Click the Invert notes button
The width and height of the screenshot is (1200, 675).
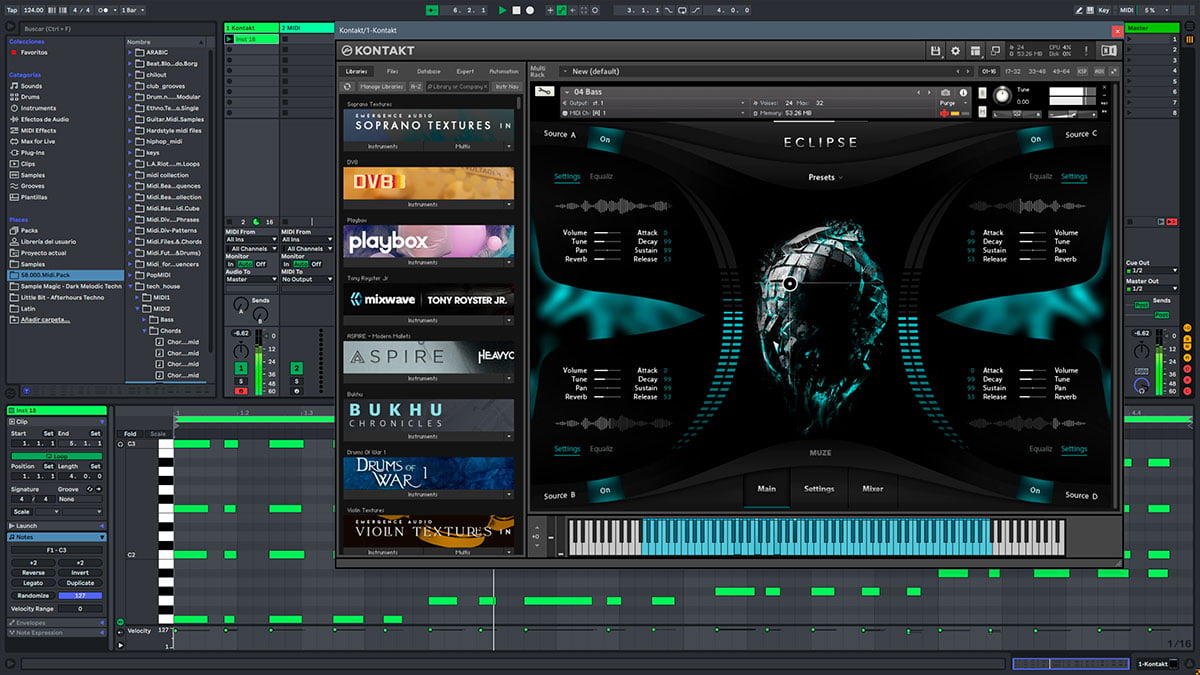tap(80, 573)
